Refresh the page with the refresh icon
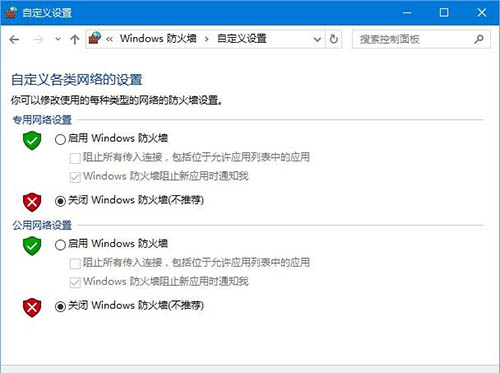The image size is (500, 373). pos(334,39)
